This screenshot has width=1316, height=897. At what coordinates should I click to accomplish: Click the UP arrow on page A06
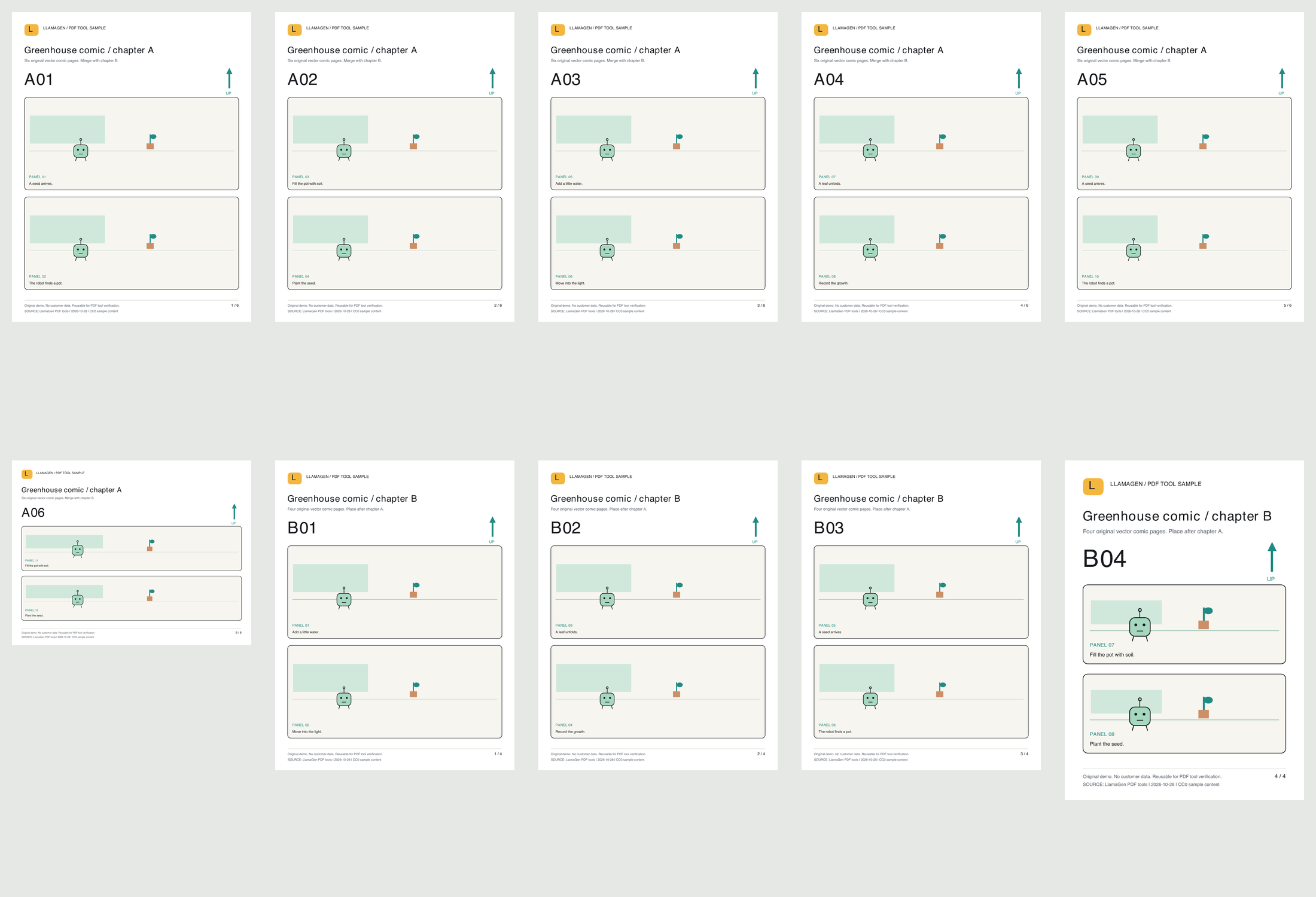coord(234,512)
